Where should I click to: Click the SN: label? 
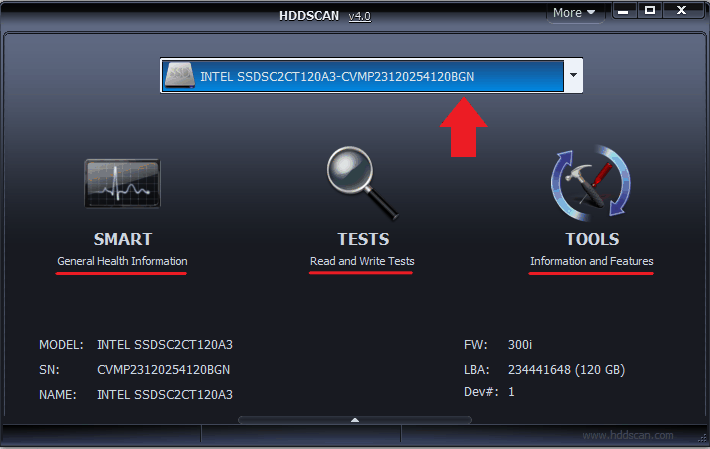[49, 370]
